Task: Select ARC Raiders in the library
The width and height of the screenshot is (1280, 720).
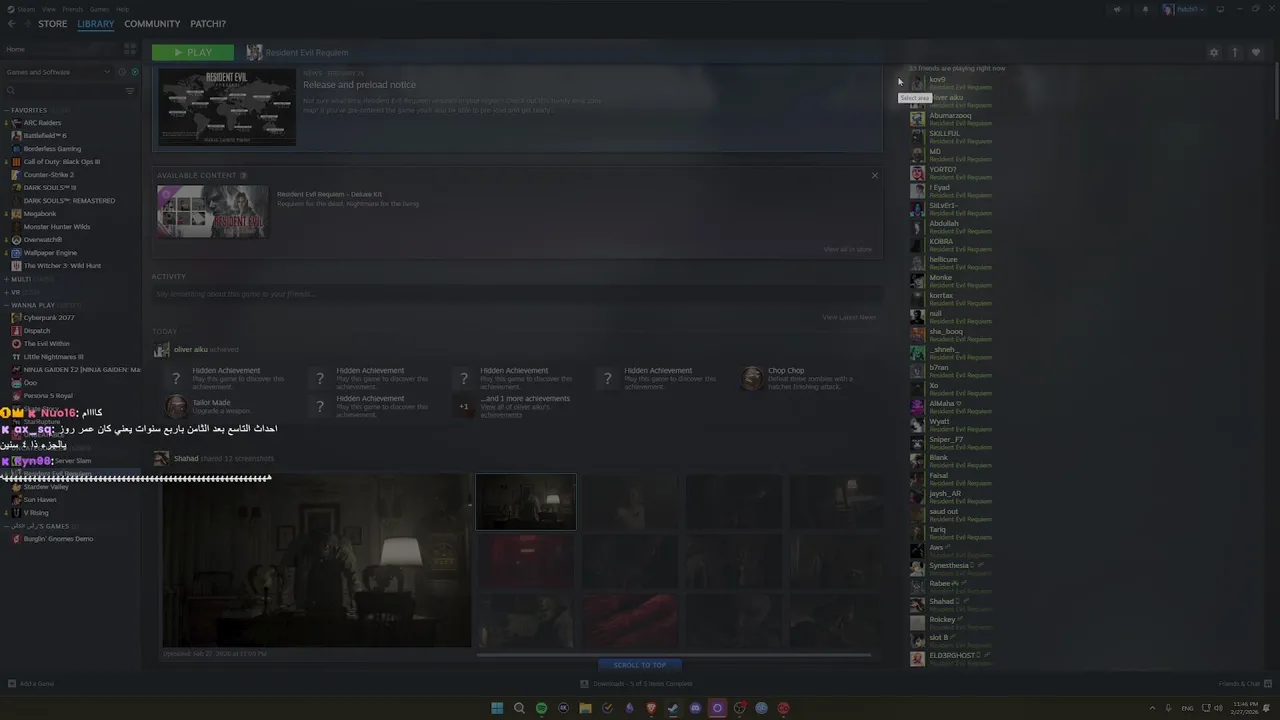Action: point(42,123)
